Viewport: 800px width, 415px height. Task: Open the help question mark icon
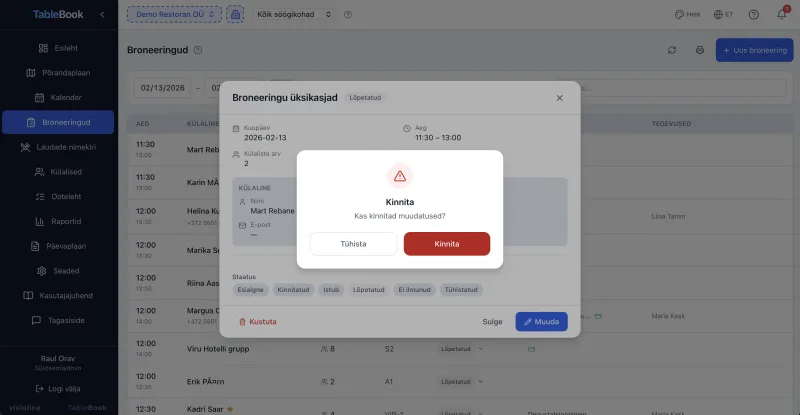(x=753, y=15)
